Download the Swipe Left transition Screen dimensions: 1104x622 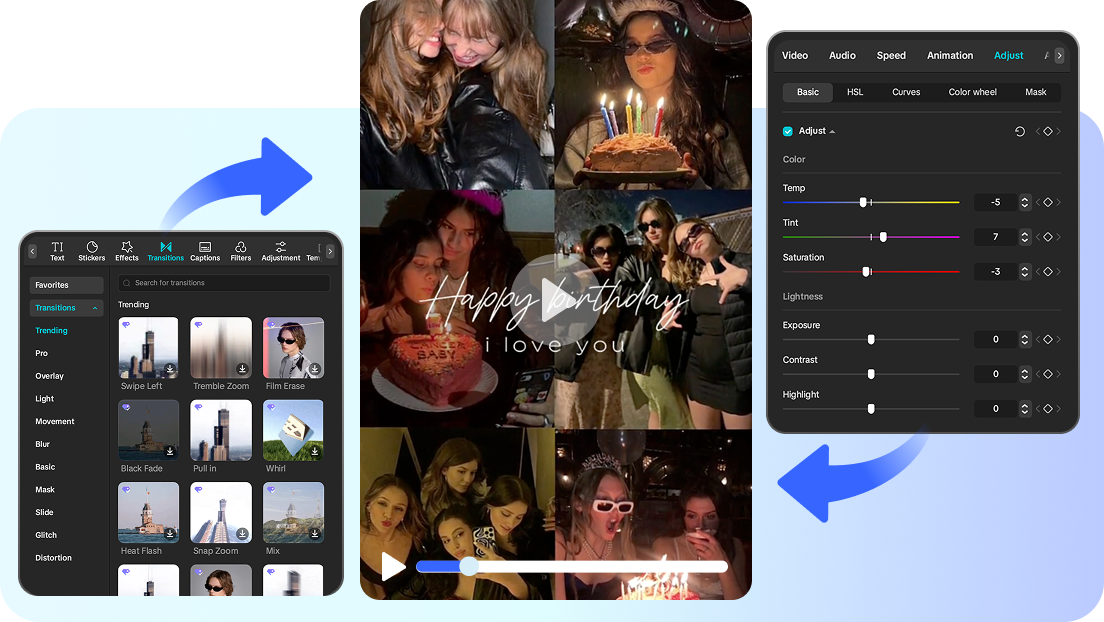170,369
